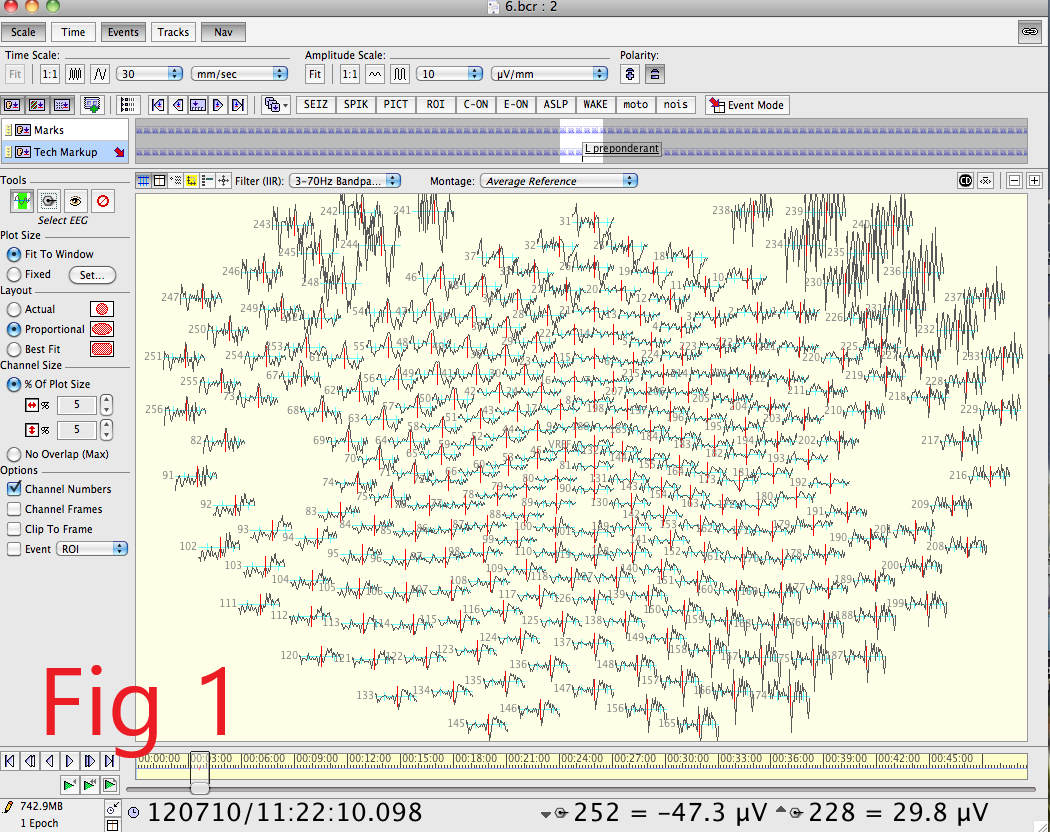Enable the Channel Frames checkbox

pyautogui.click(x=14, y=509)
